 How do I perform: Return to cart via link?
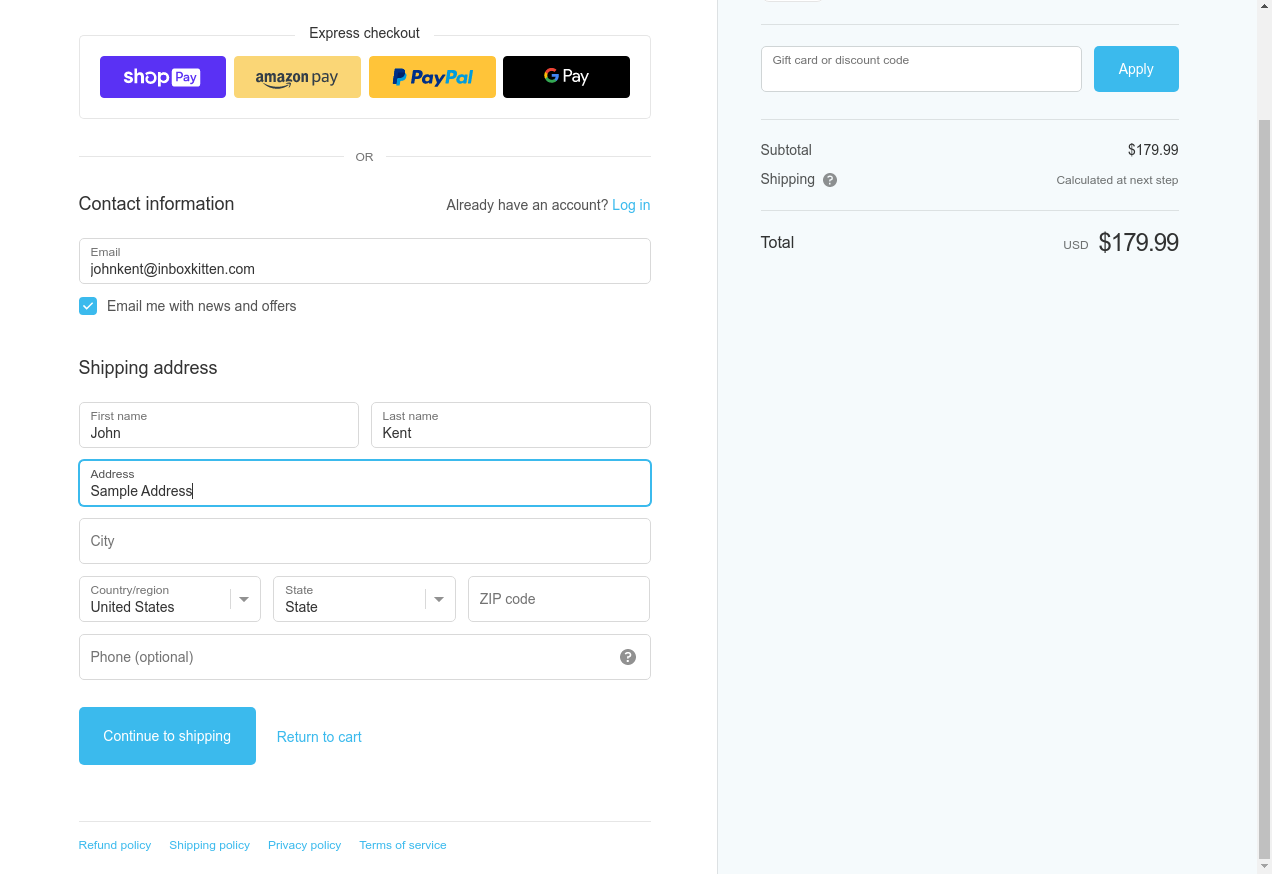click(319, 737)
